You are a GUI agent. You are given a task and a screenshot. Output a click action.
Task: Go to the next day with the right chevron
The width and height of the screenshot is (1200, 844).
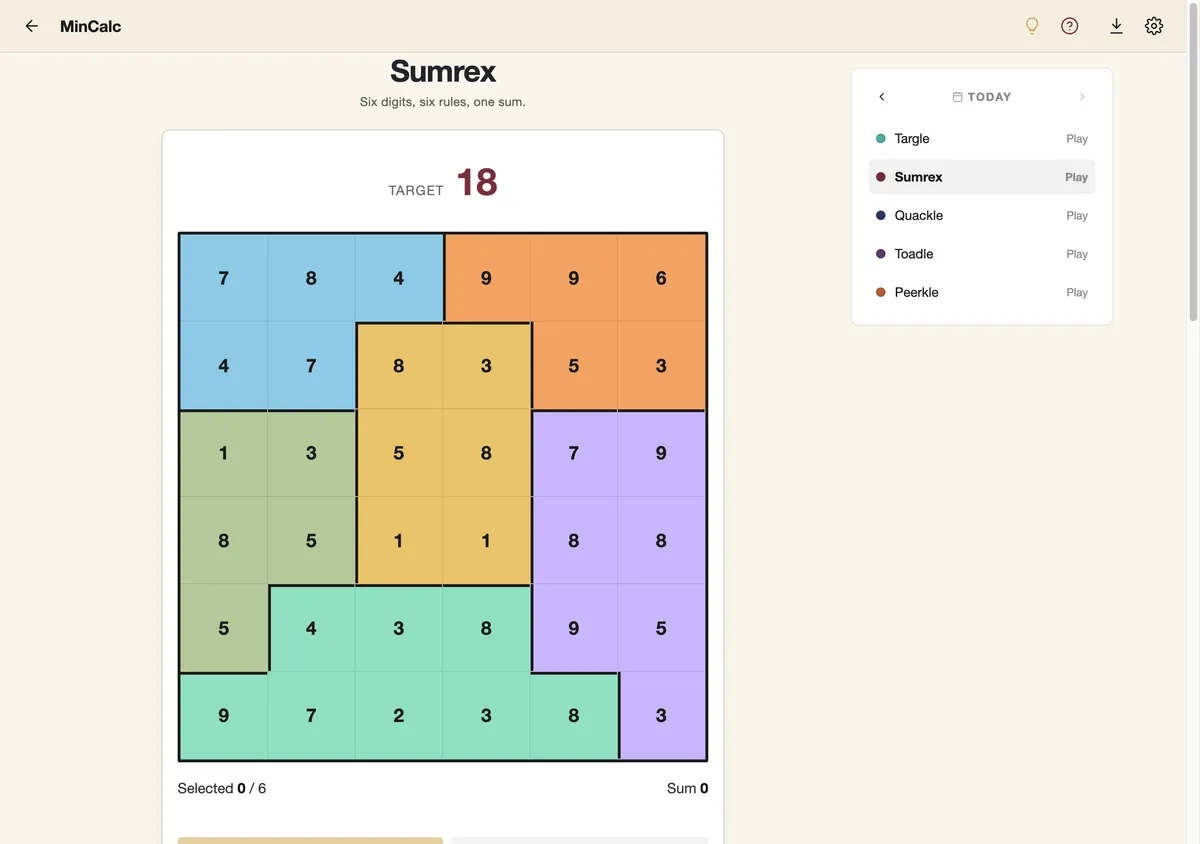[x=1082, y=97]
